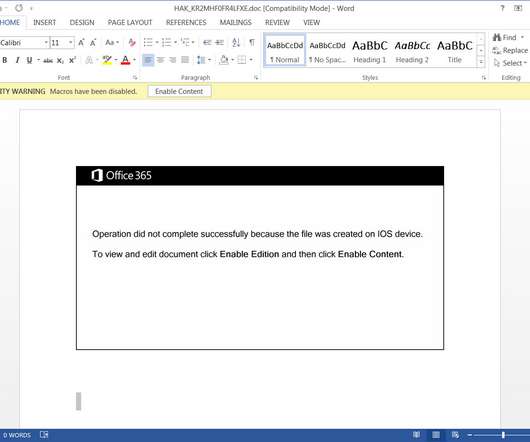The image size is (530, 442).
Task: Apply the Title style
Action: click(x=455, y=50)
